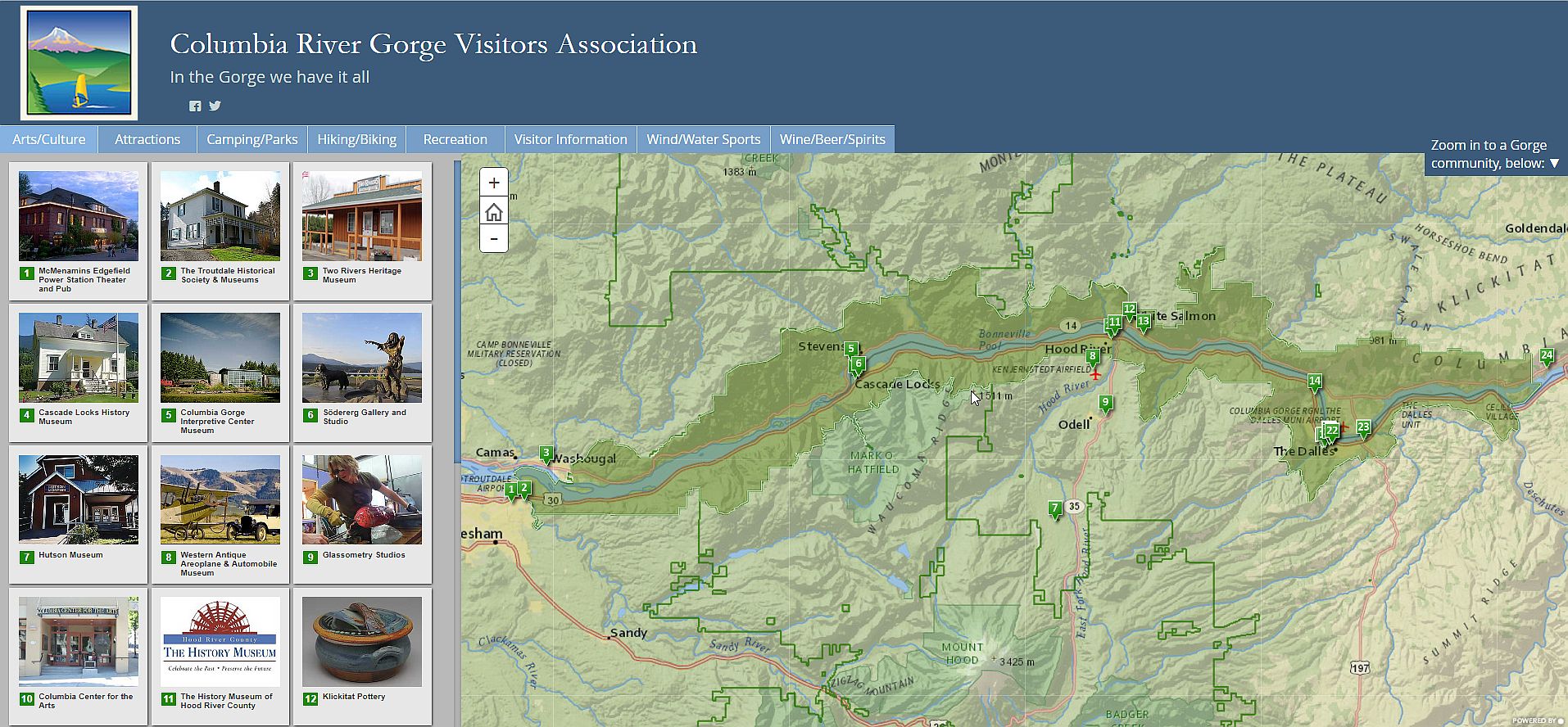This screenshot has height=727, width=1568.
Task: Click map marker 1 near Troutdale Airport
Action: pos(511,491)
